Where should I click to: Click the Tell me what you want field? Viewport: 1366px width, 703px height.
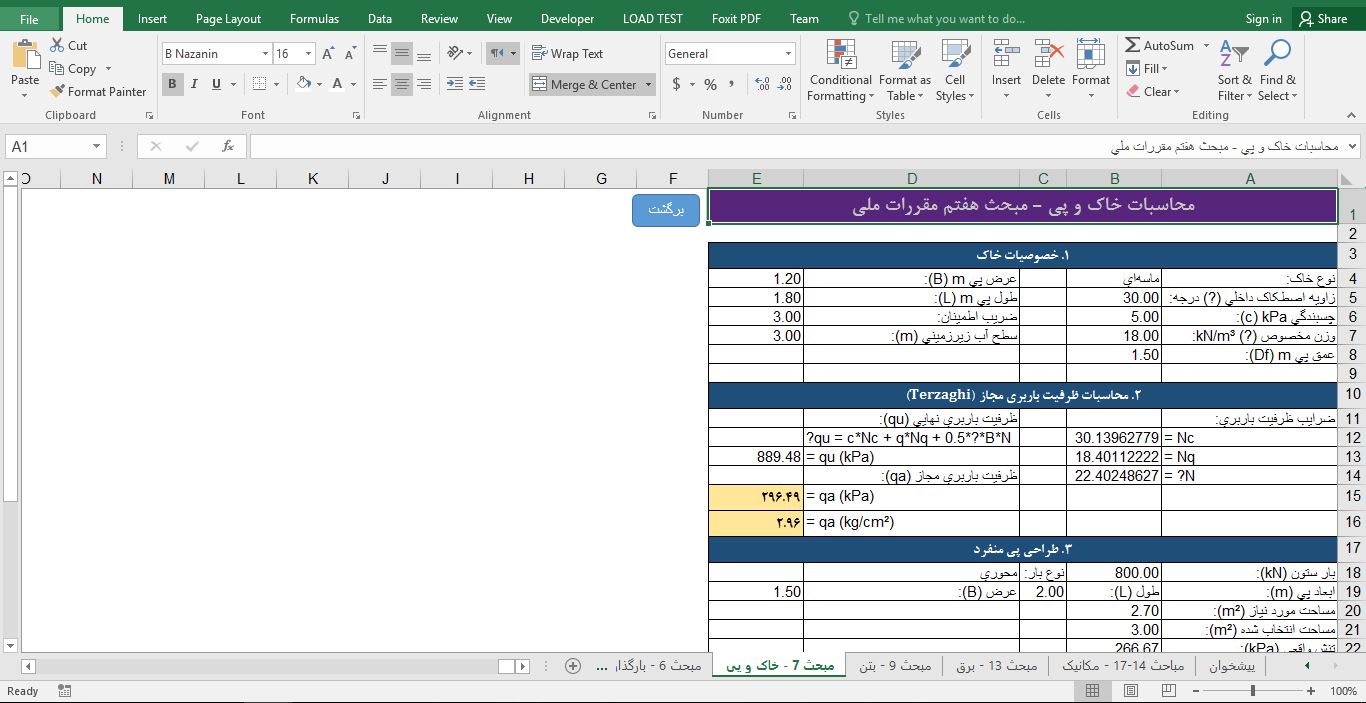click(x=944, y=19)
